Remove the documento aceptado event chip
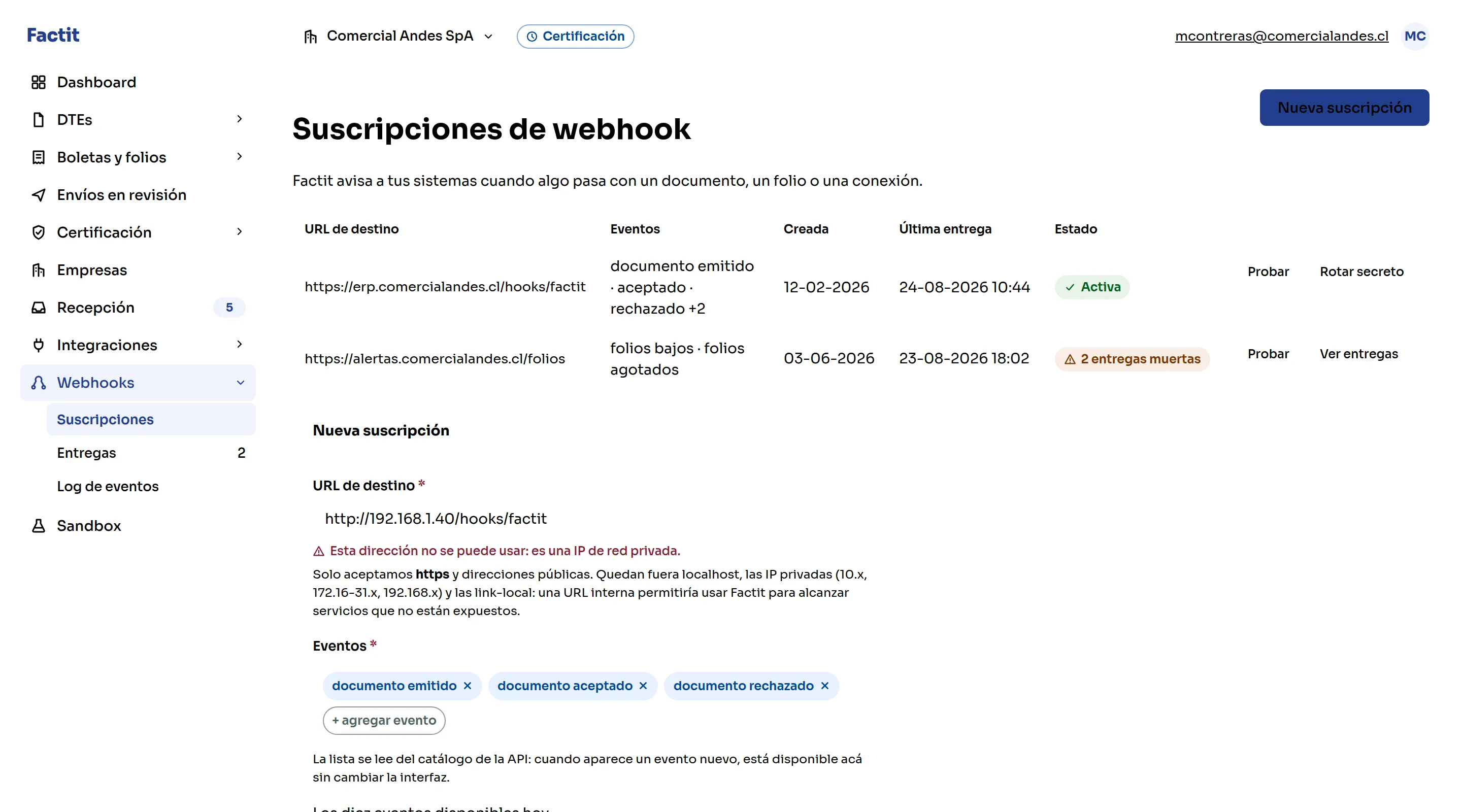The height and width of the screenshot is (812, 1462). pos(643,686)
